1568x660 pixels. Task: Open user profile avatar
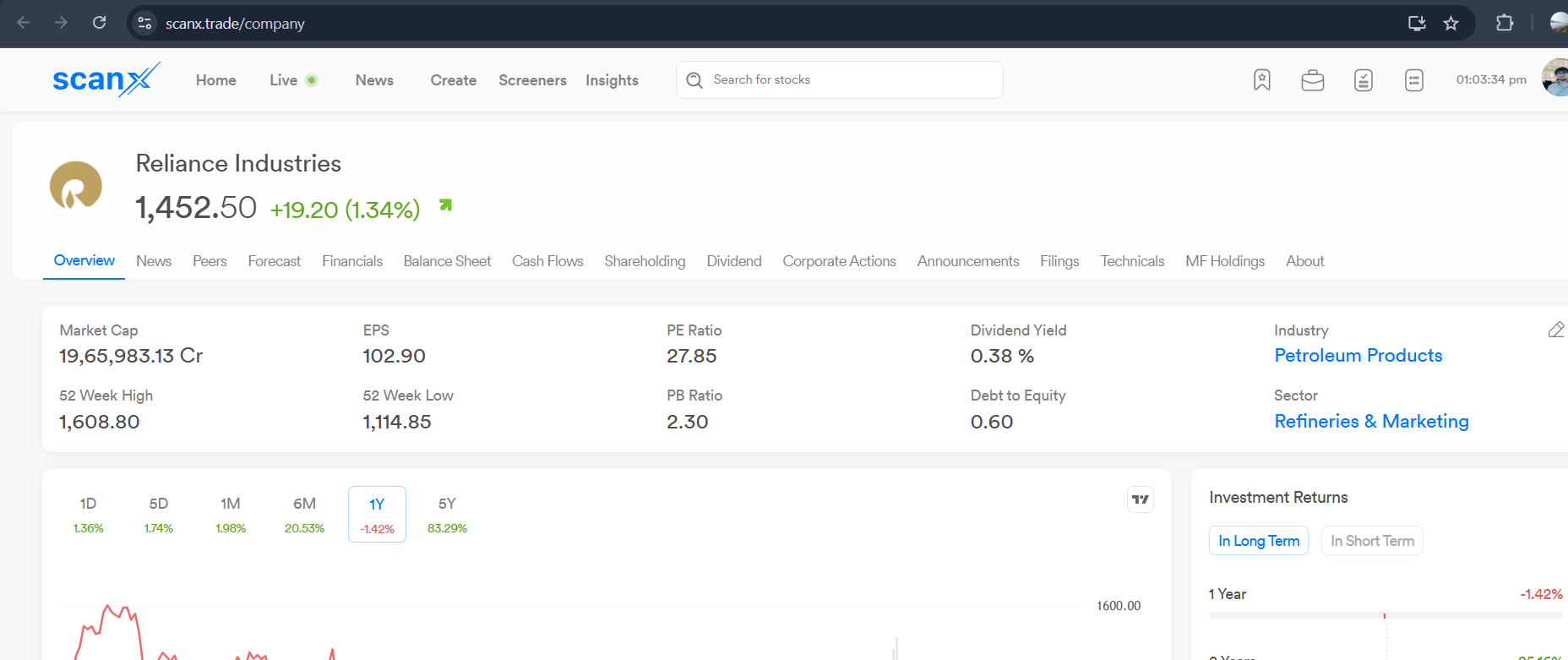pos(1555,78)
